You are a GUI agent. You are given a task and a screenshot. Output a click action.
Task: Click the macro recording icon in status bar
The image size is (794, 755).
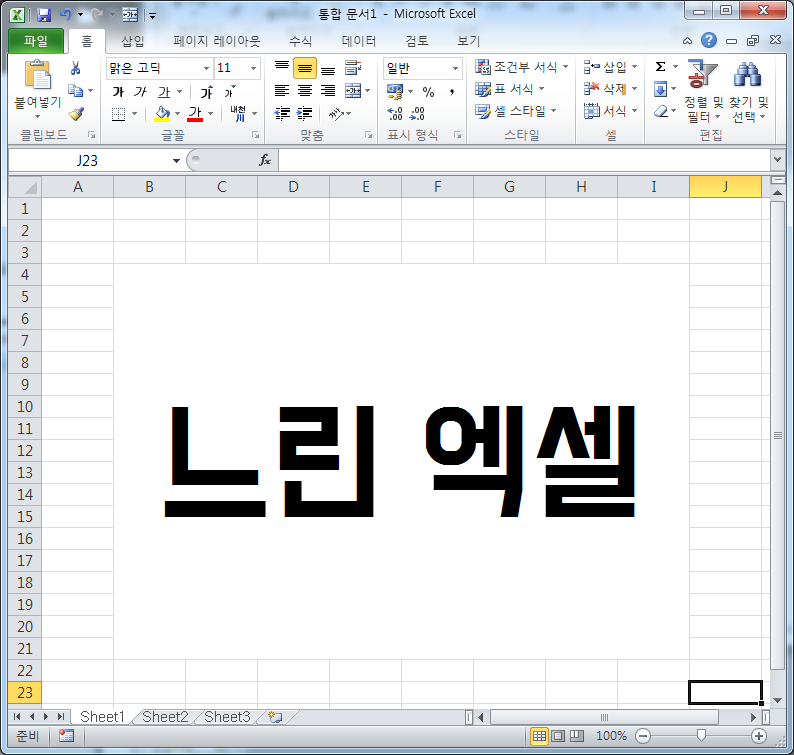pos(66,736)
